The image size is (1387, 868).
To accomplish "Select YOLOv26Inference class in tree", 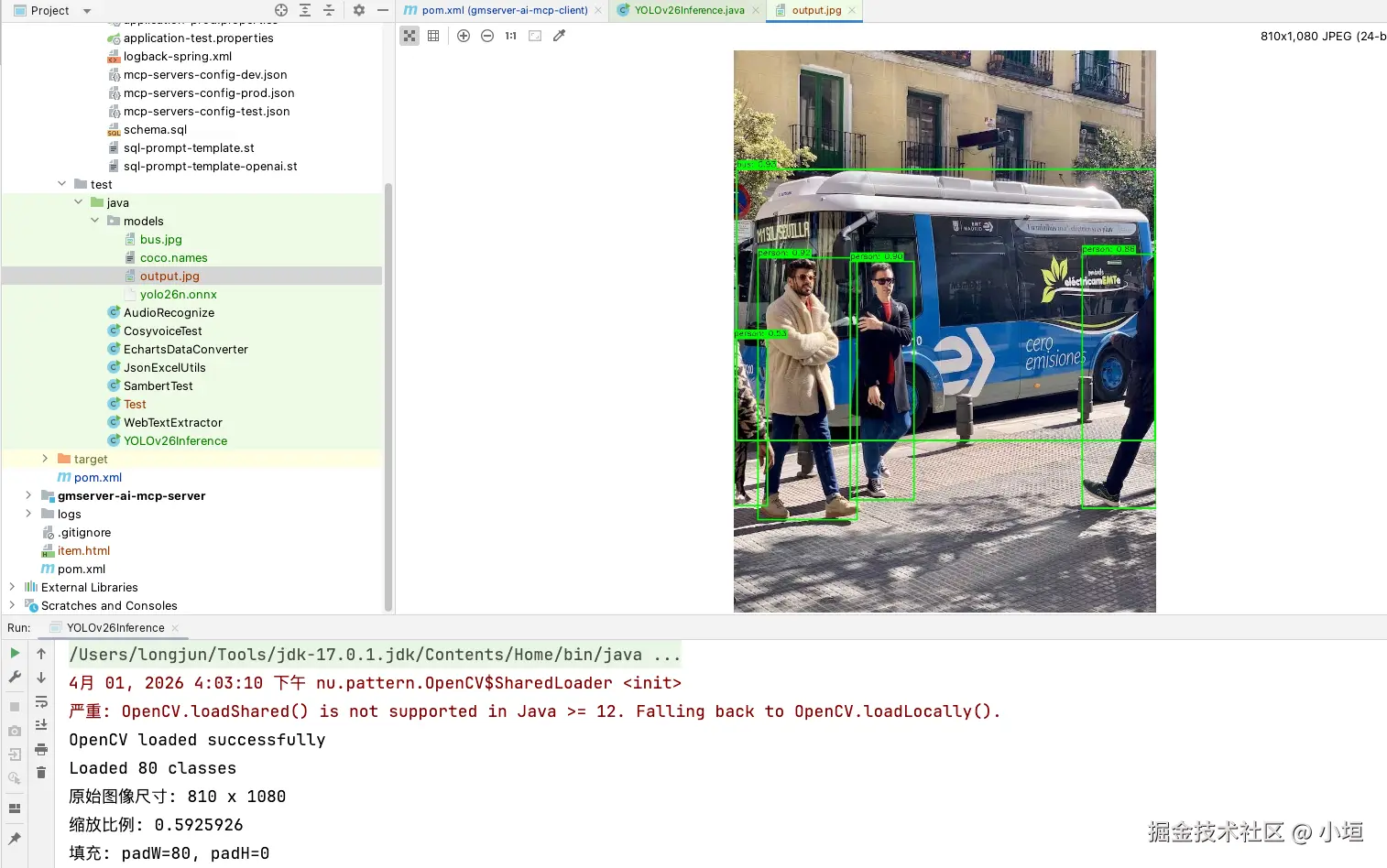I will coord(175,440).
